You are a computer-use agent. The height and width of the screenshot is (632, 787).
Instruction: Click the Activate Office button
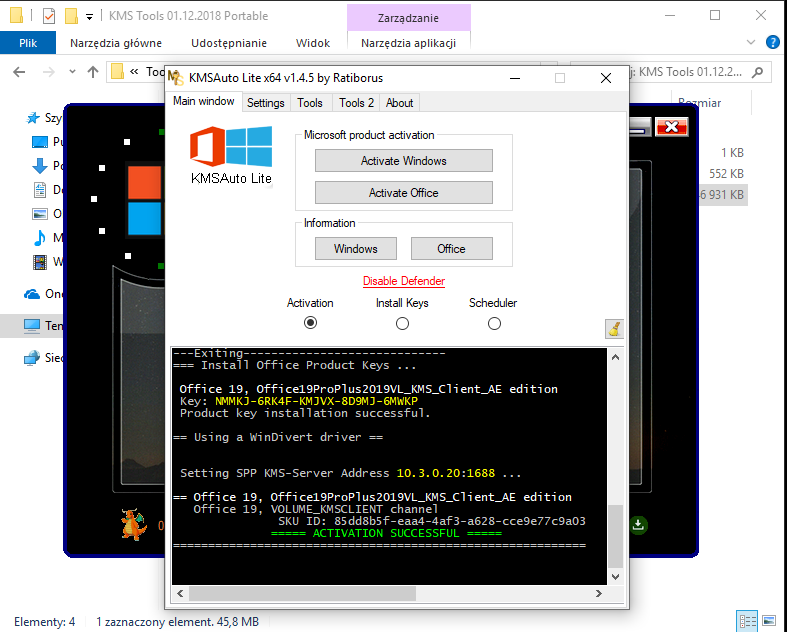404,193
